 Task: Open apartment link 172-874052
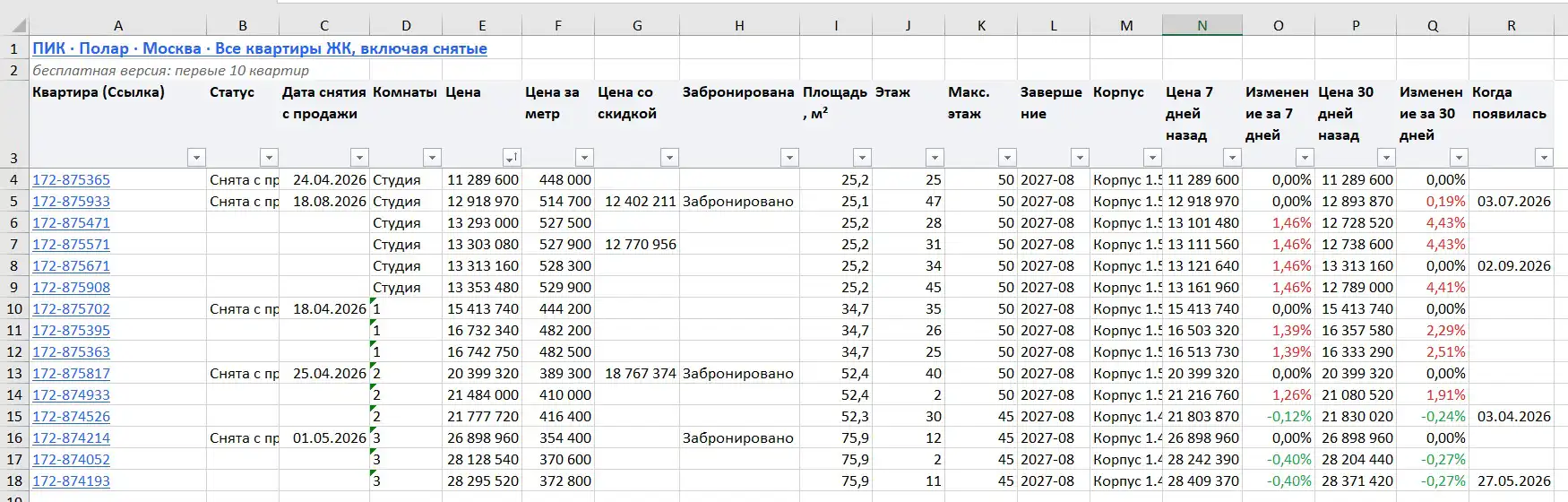click(71, 459)
